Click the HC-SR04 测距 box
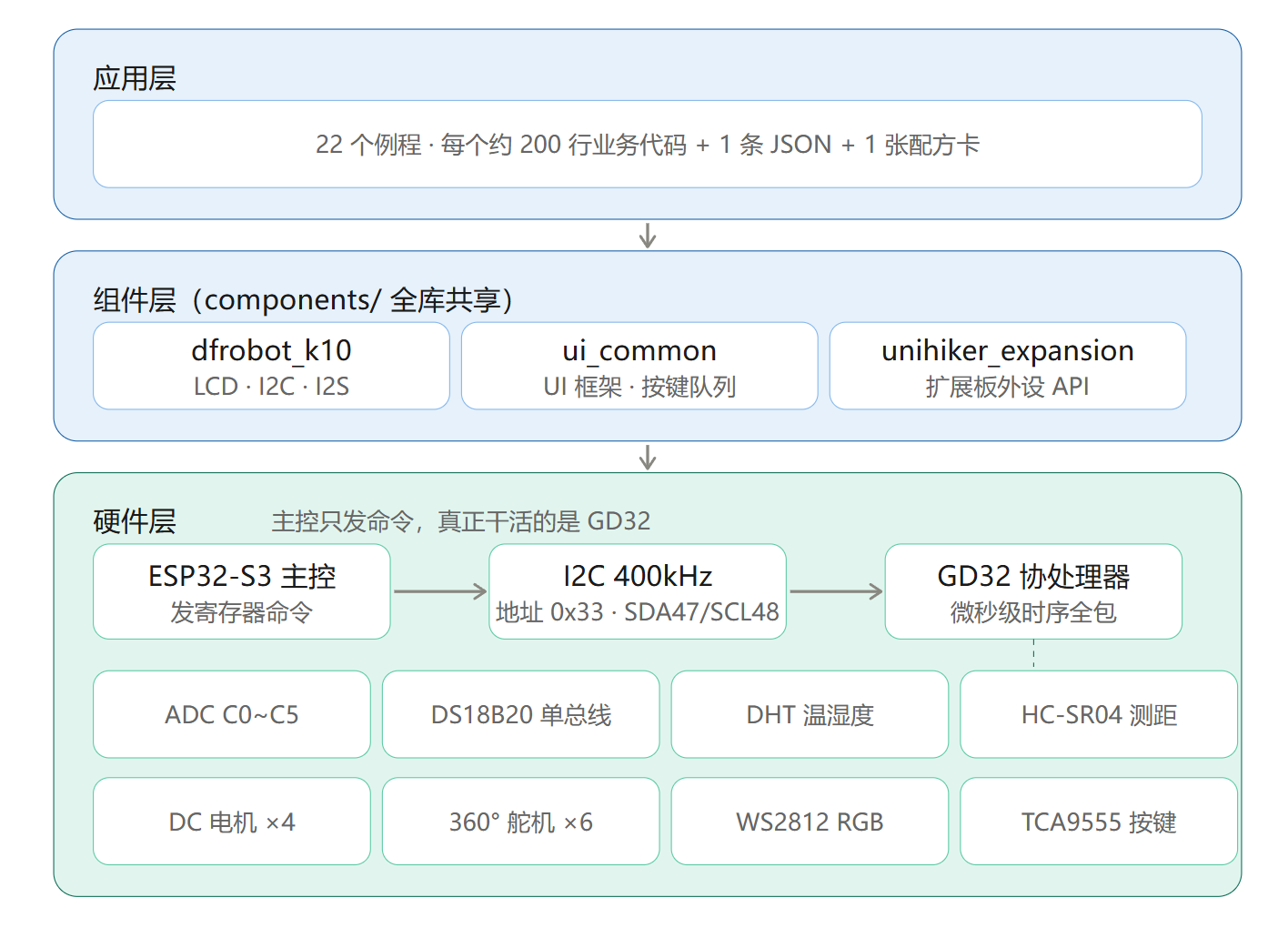 [x=1099, y=714]
